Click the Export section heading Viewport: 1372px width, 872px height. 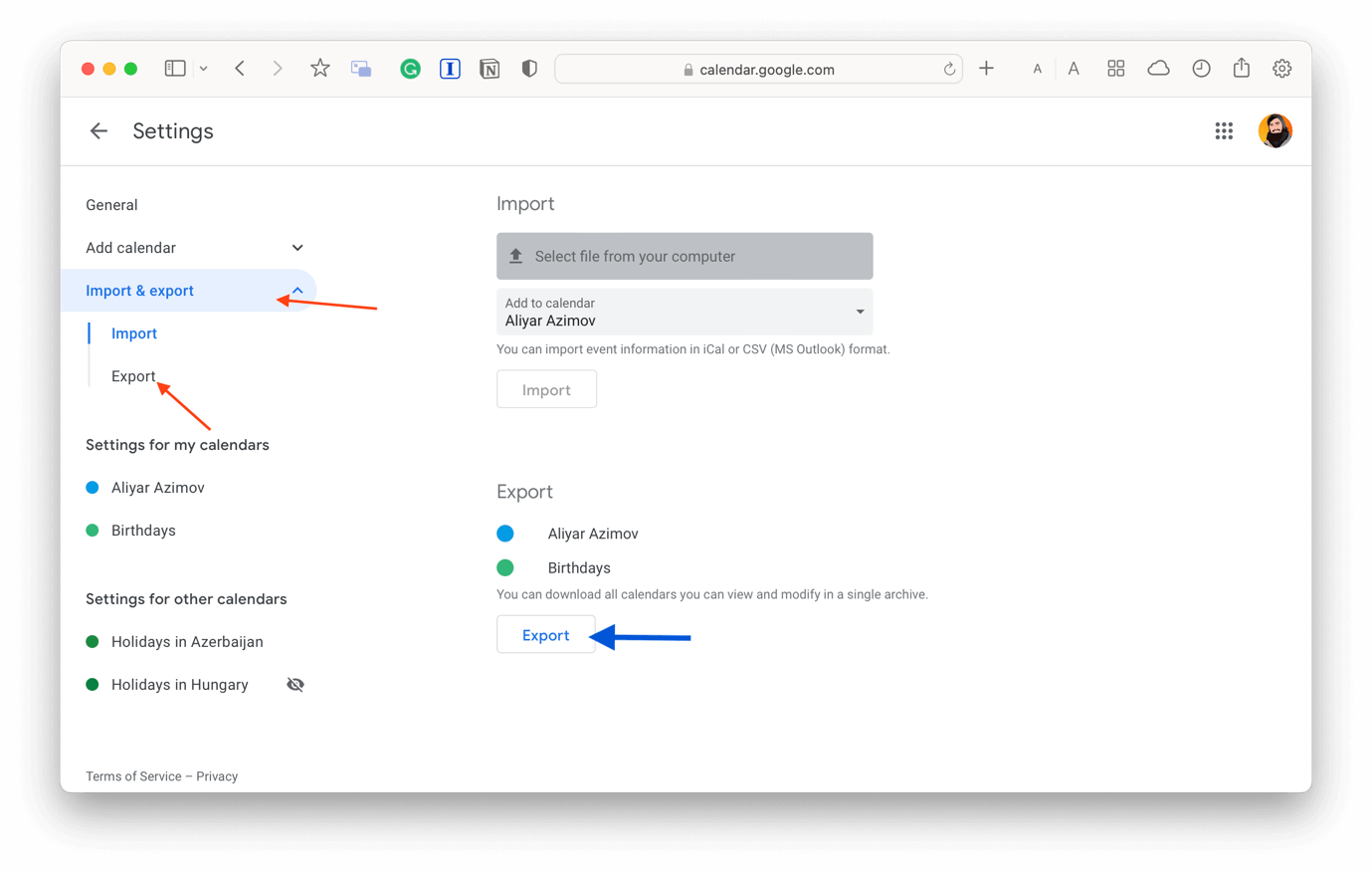[524, 492]
